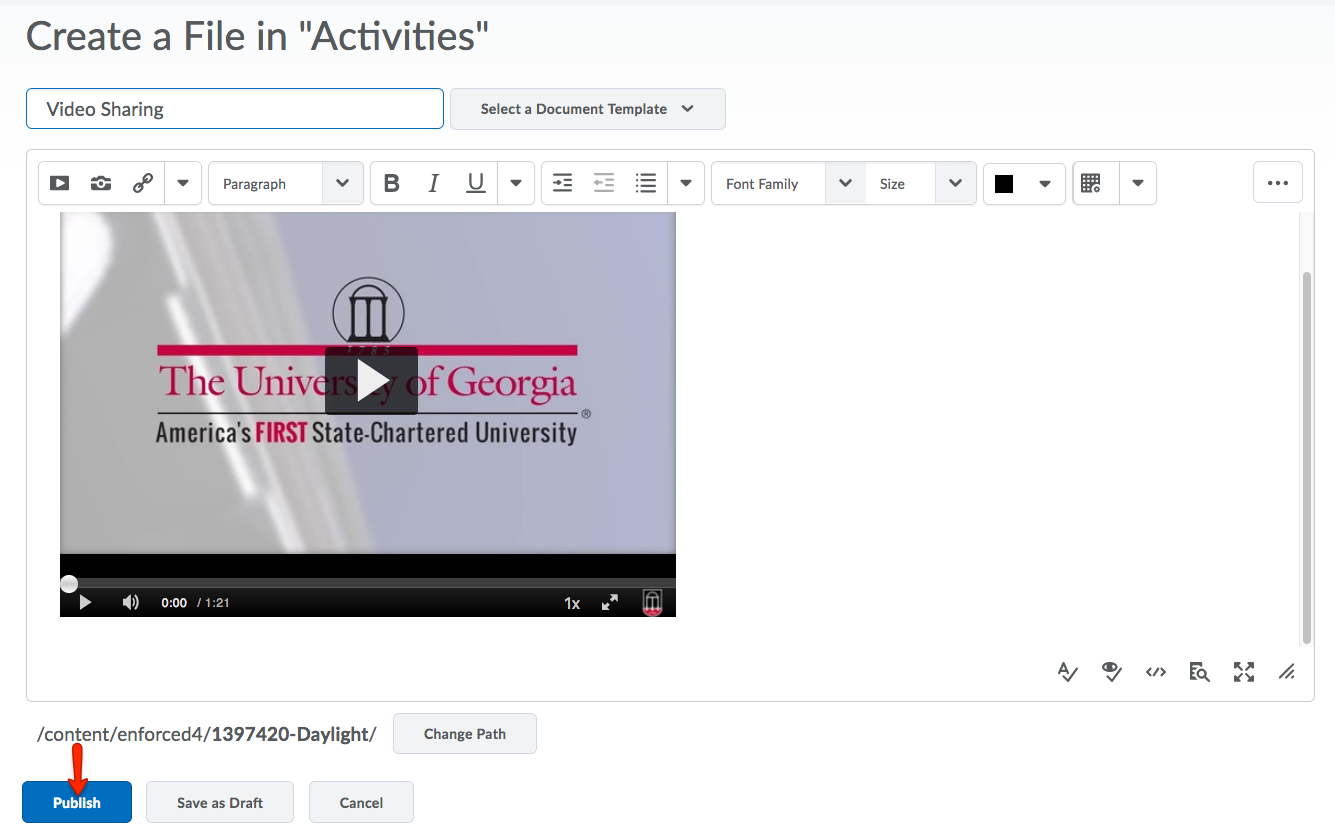The image size is (1335, 833).
Task: Click the video progress slider handle
Action: 68,583
